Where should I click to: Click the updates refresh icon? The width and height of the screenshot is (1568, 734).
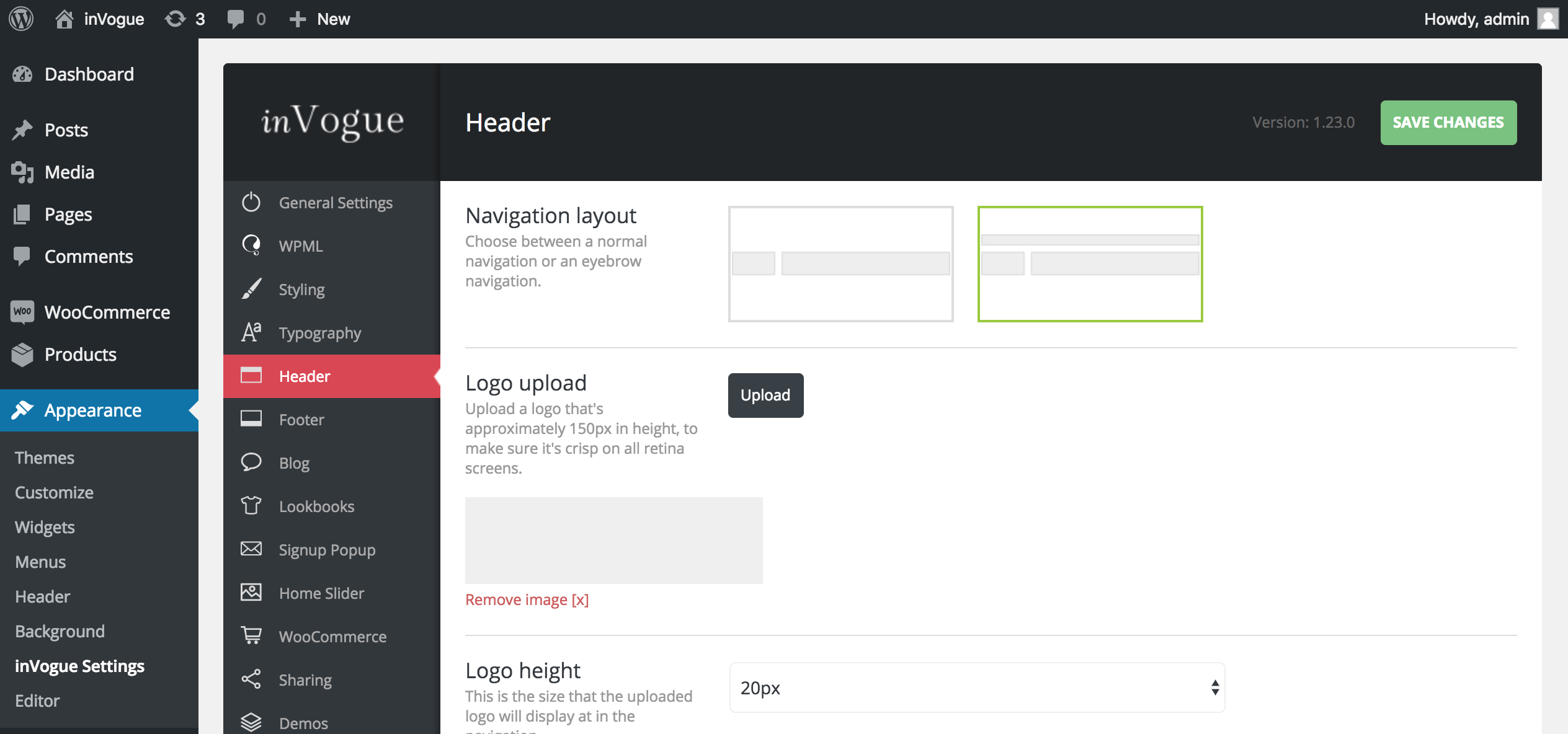175,19
